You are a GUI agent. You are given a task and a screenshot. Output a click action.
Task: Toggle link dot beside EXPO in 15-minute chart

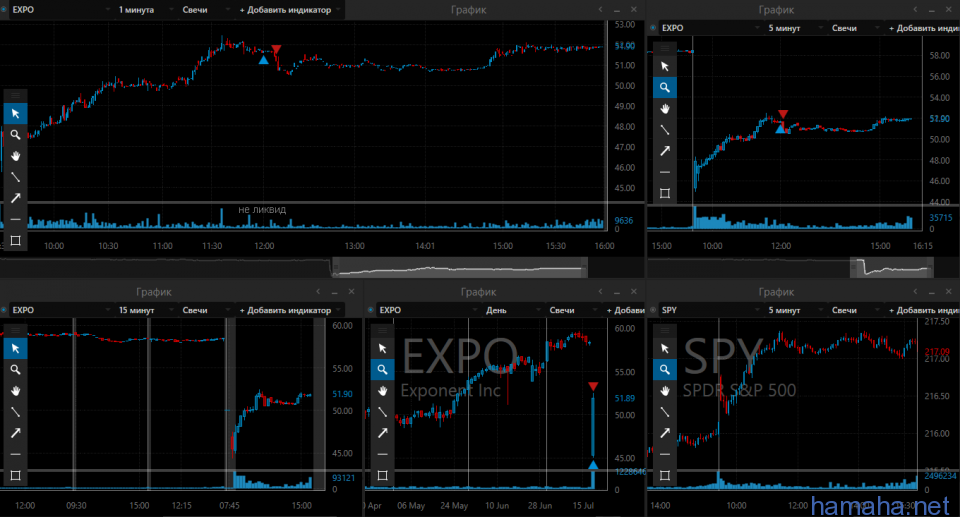4,310
